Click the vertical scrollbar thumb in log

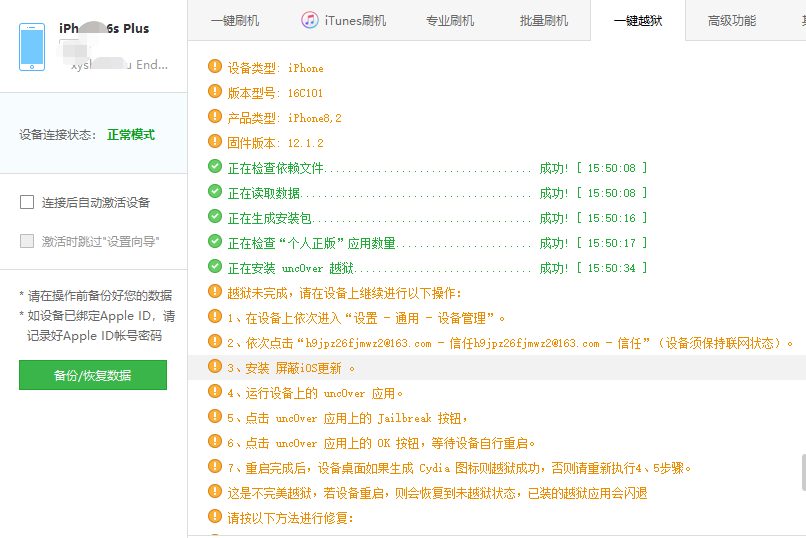point(803,472)
